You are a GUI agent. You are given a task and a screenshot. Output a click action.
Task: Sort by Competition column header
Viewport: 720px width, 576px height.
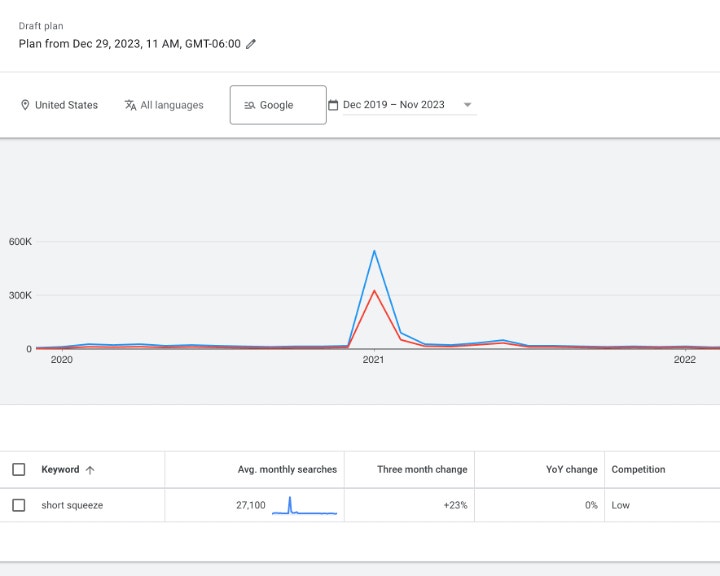click(638, 470)
